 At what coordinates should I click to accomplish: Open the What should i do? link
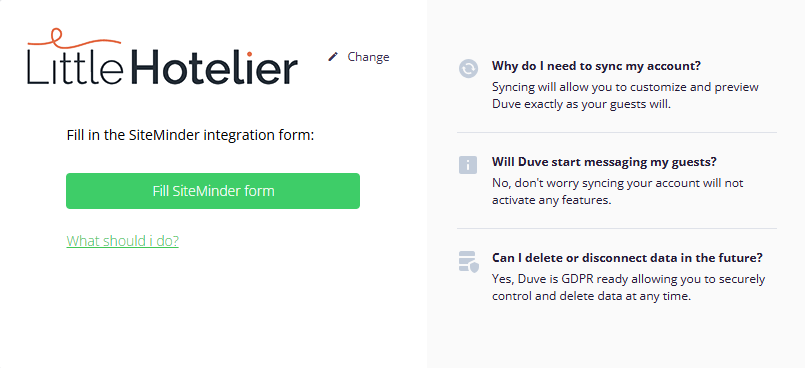click(123, 241)
